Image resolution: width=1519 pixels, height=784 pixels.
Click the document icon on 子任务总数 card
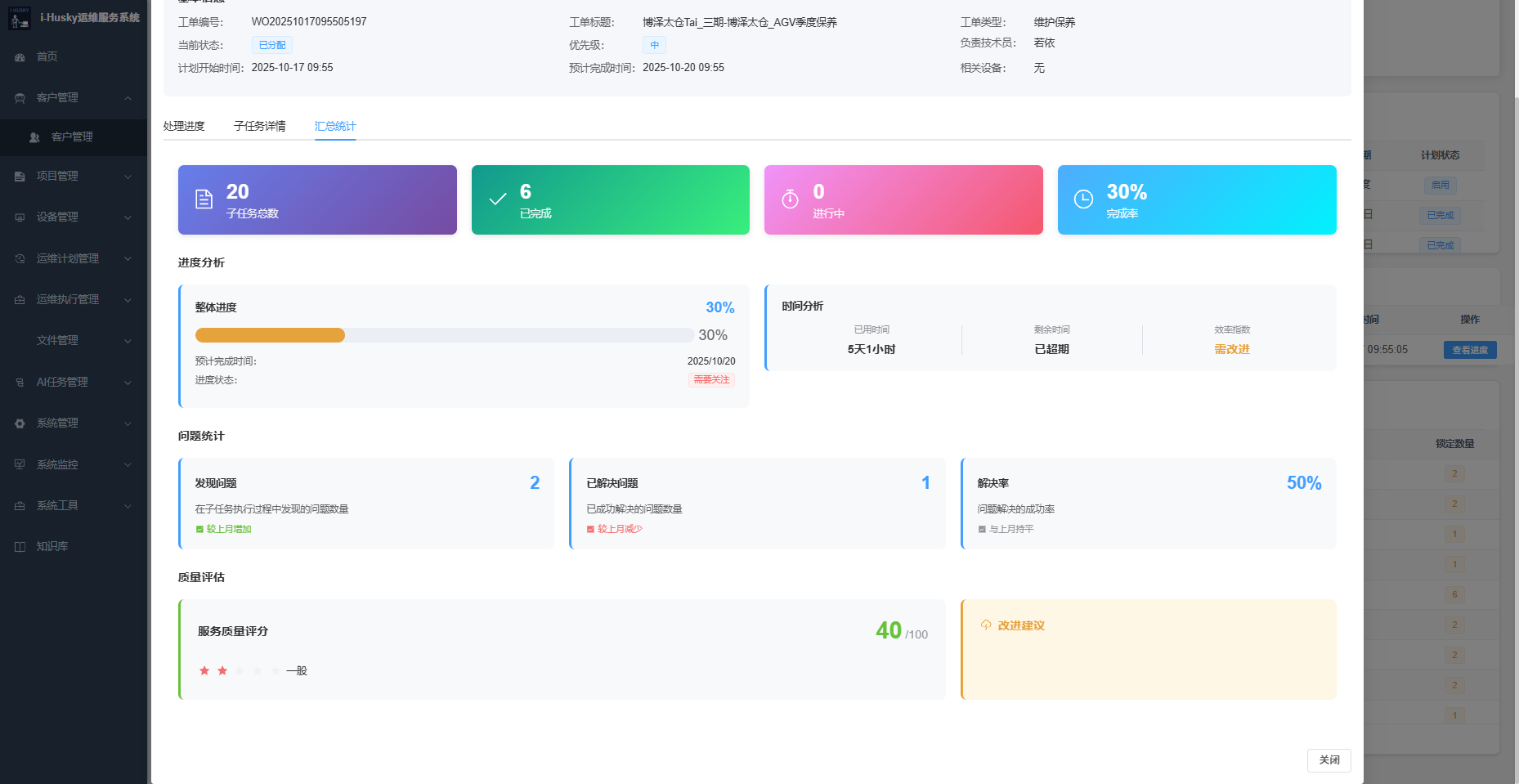204,199
